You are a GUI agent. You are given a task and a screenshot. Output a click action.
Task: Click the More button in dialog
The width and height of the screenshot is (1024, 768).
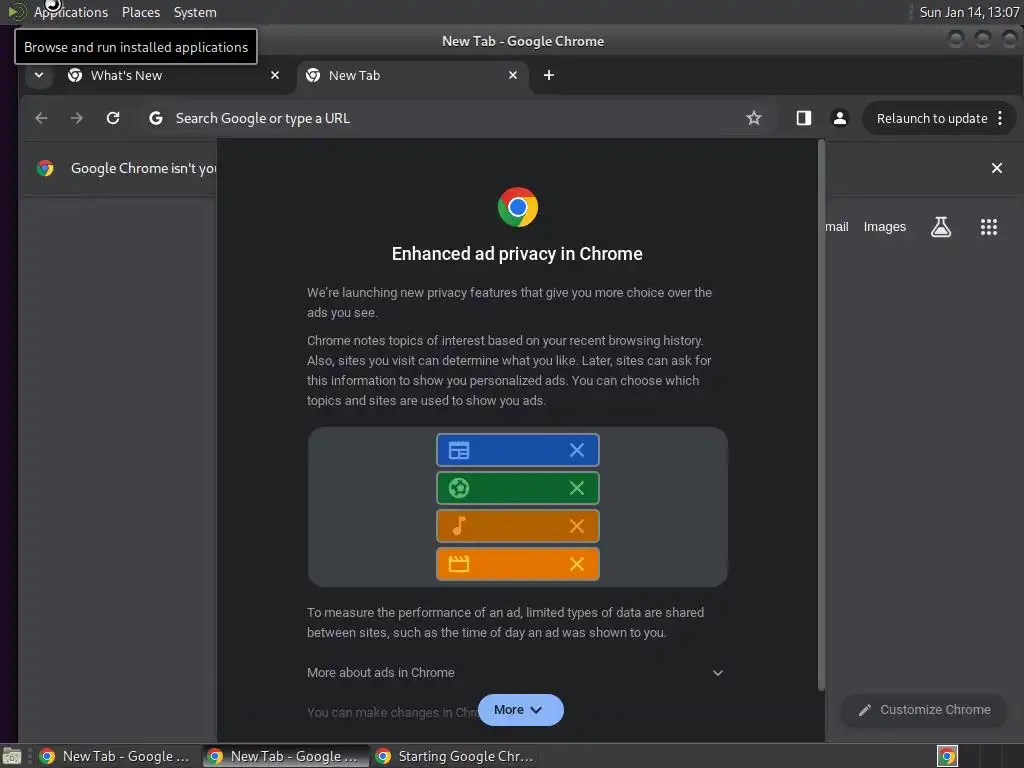[520, 710]
